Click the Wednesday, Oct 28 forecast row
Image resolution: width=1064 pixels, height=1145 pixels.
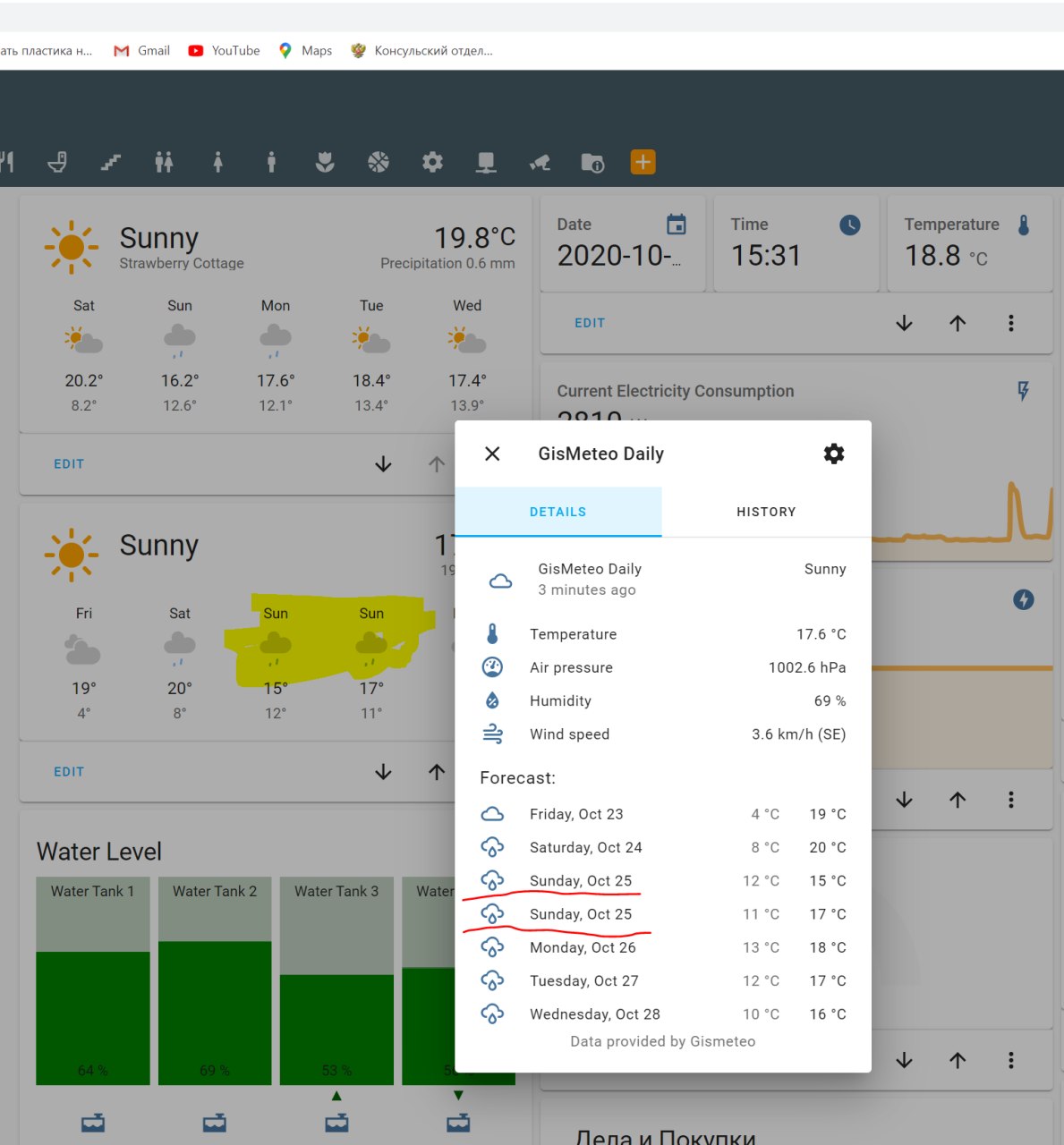pyautogui.click(x=663, y=1014)
